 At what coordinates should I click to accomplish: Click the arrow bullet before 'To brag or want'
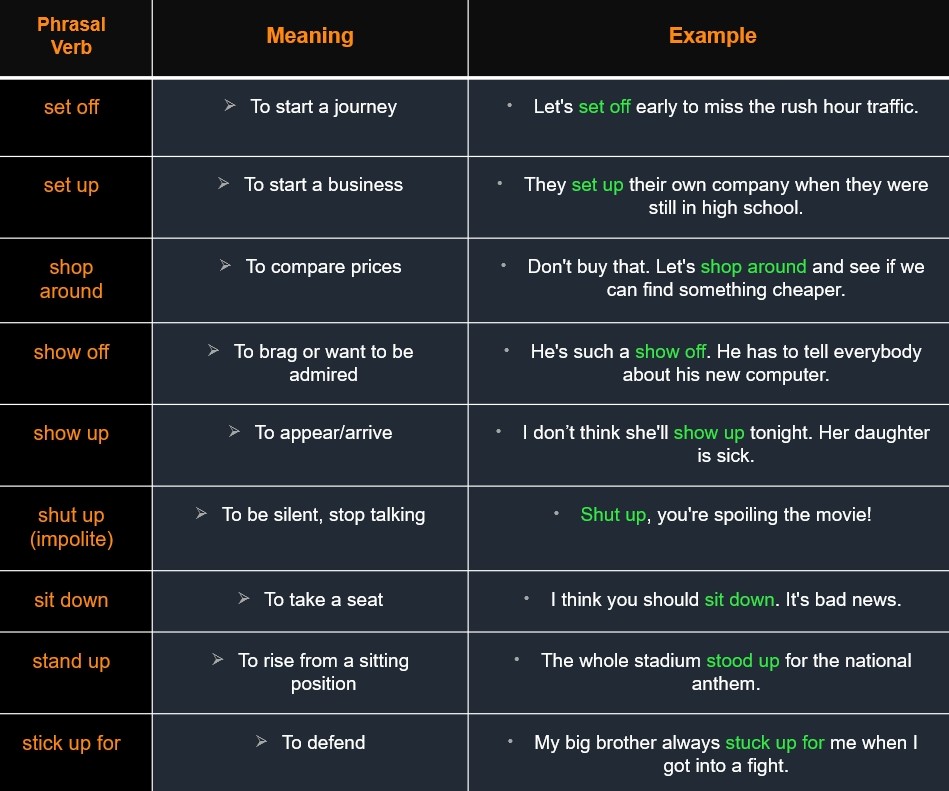(213, 350)
